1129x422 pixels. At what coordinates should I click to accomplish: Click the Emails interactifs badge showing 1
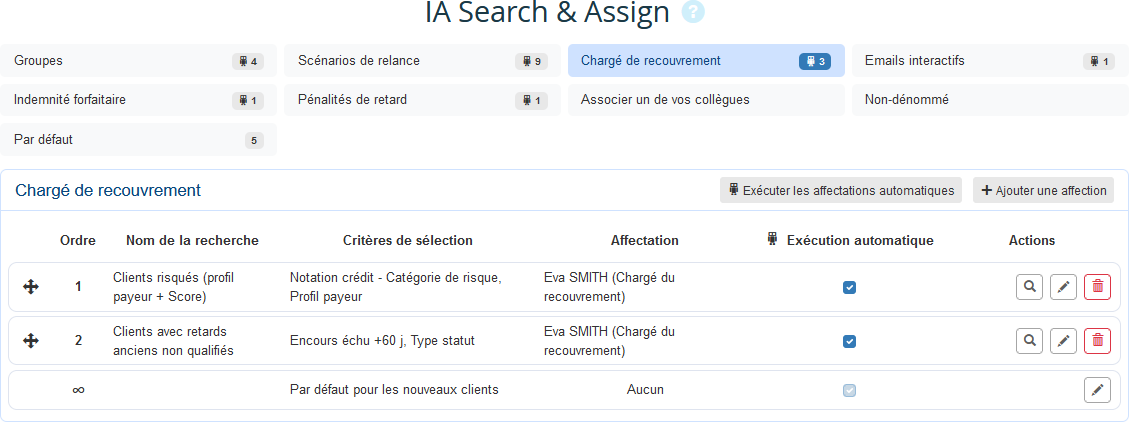(1099, 62)
